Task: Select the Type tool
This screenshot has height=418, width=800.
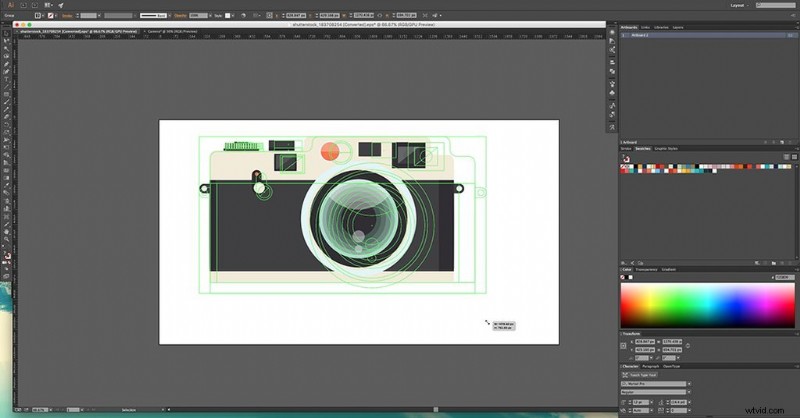Action: (x=6, y=79)
